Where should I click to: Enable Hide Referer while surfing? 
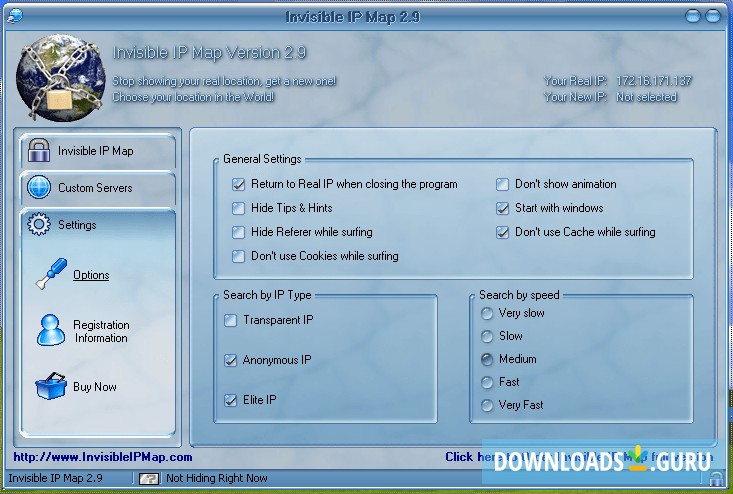(238, 232)
